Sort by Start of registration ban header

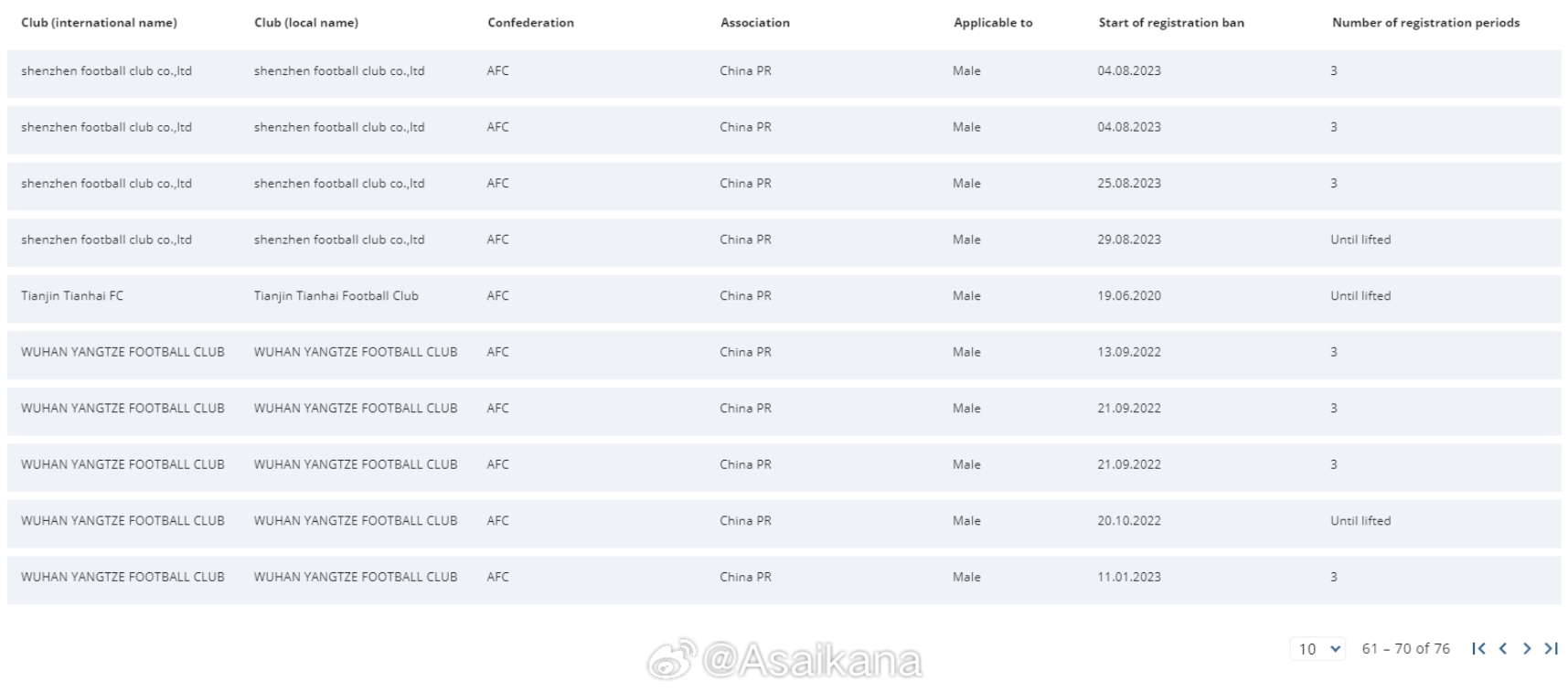pyautogui.click(x=1171, y=23)
